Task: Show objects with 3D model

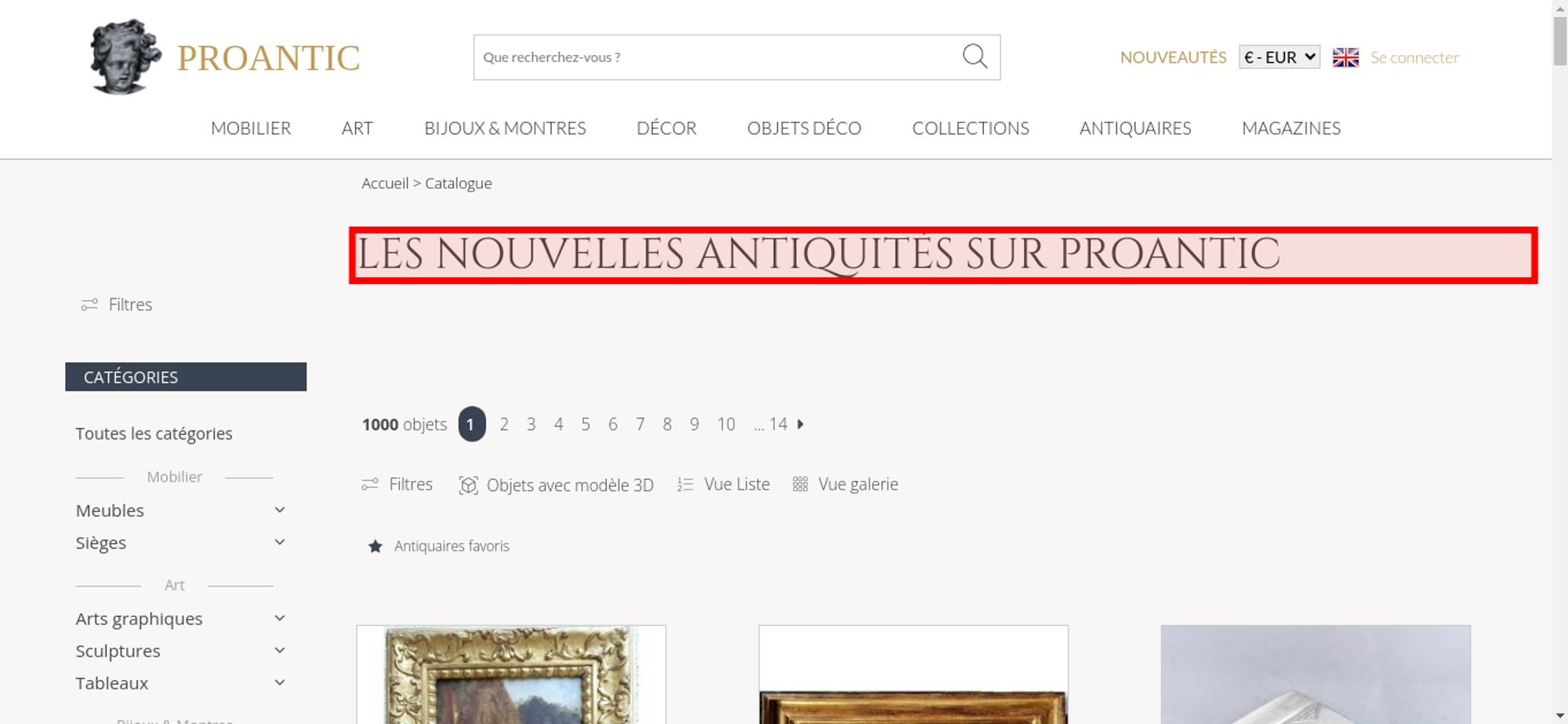Action: 556,485
